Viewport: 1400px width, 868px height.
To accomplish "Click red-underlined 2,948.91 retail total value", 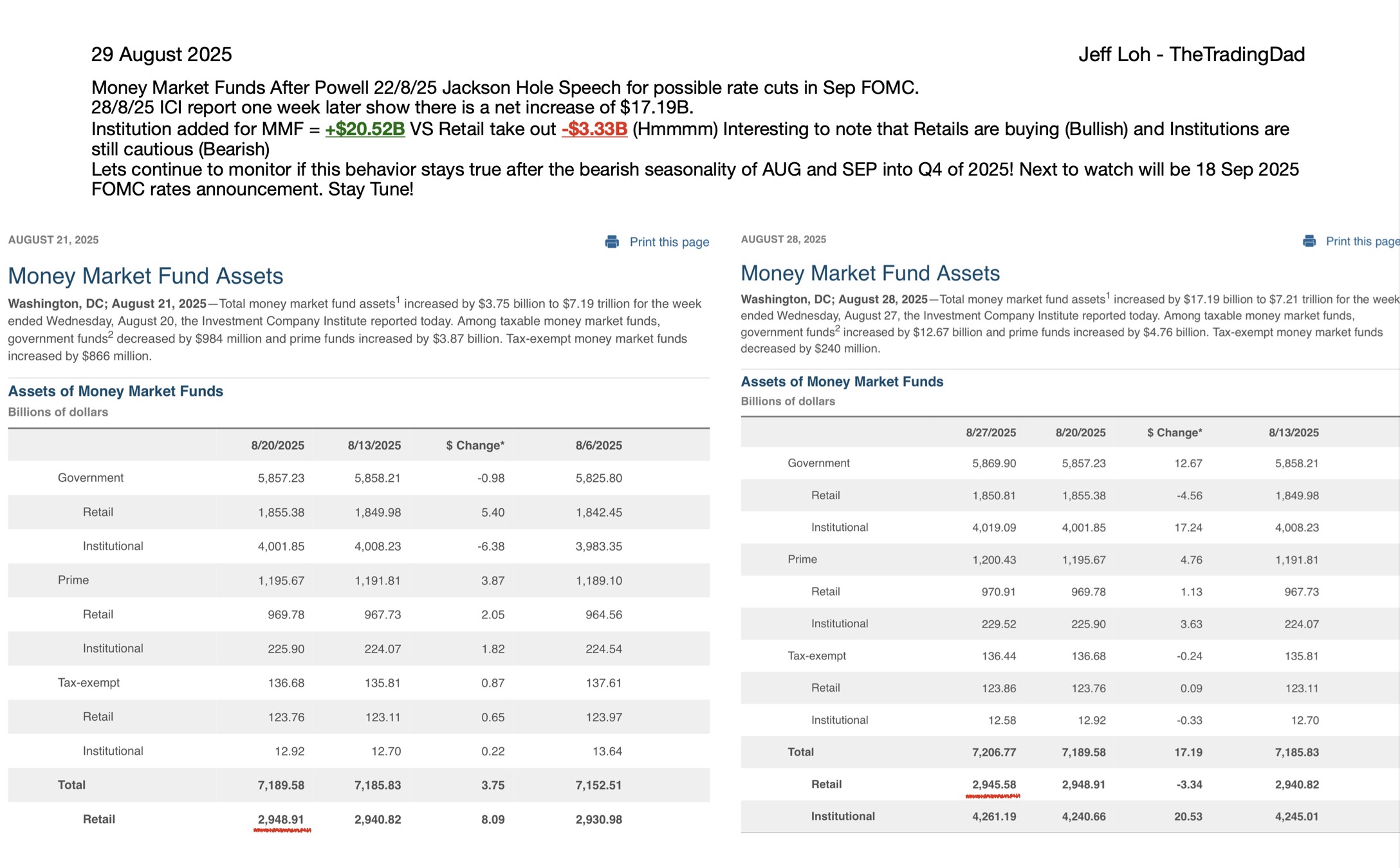I will [281, 819].
